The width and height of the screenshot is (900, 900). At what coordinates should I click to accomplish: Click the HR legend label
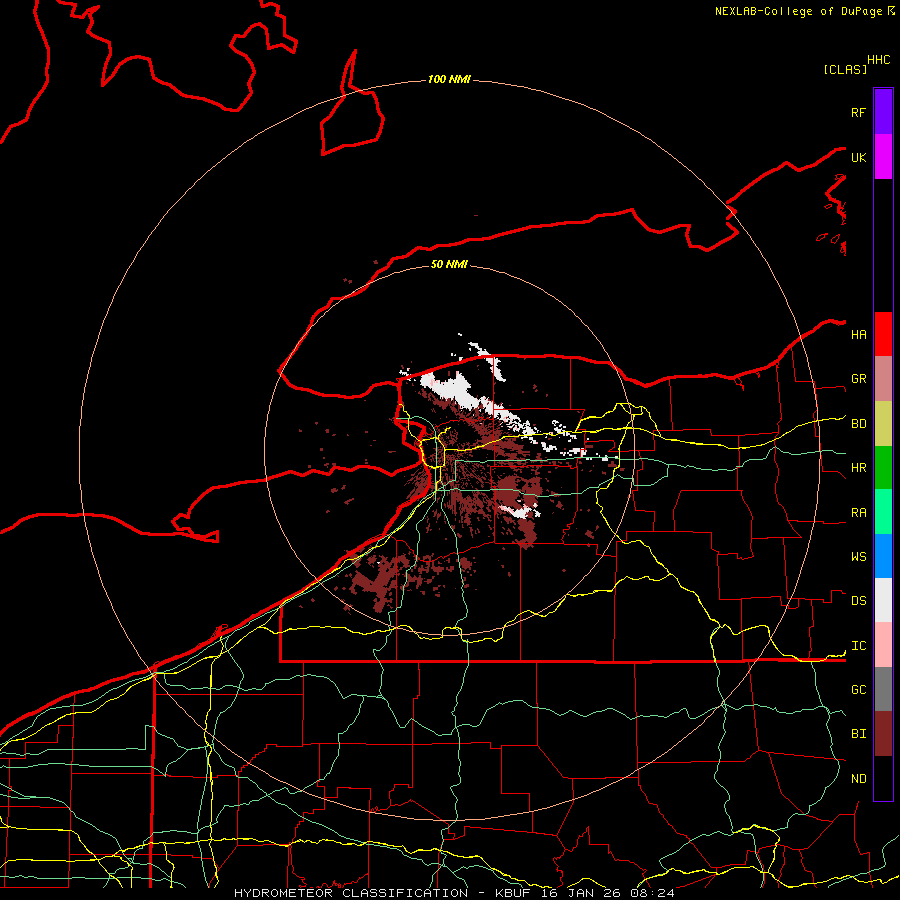tap(858, 468)
